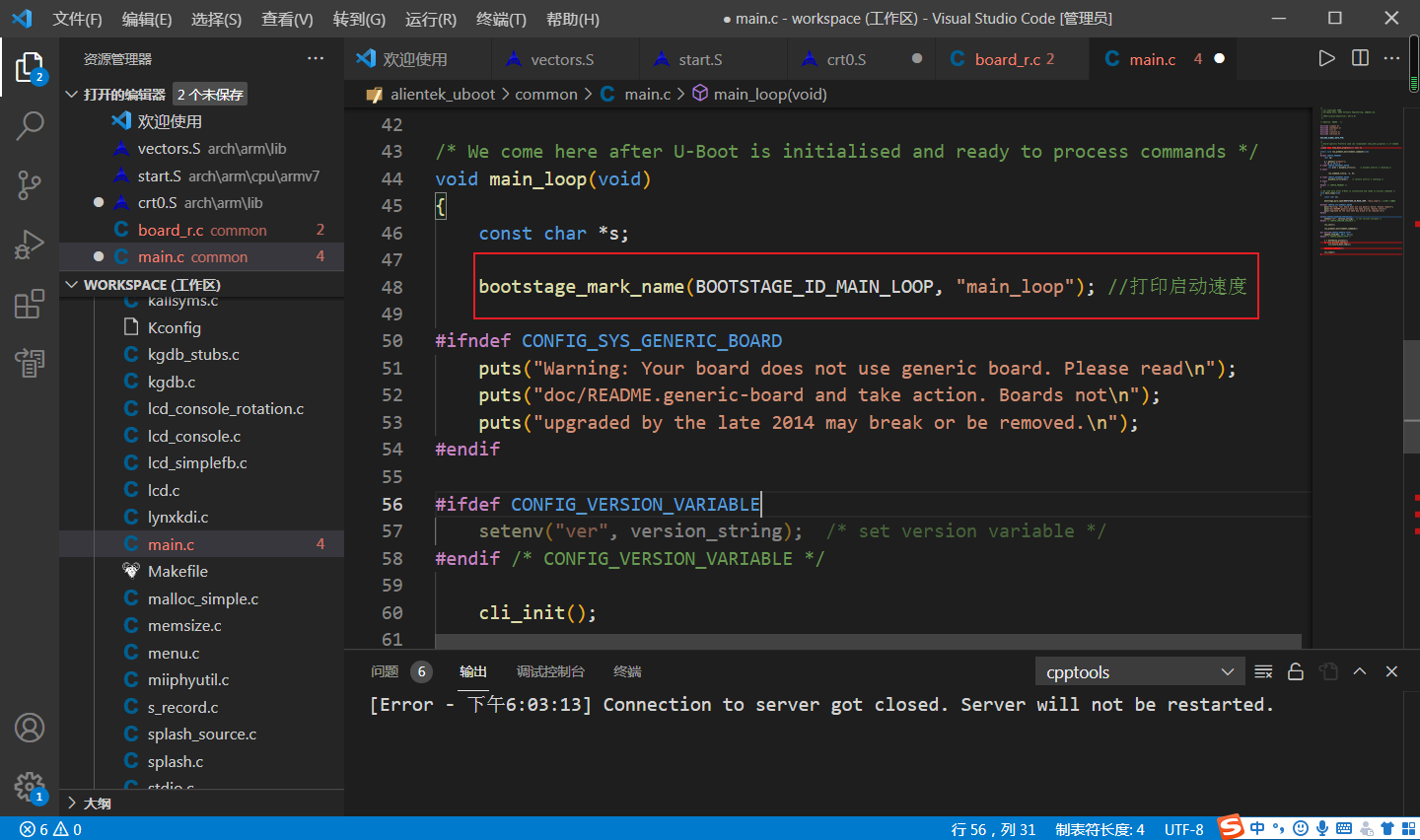Open the Selection menu
Image resolution: width=1420 pixels, height=840 pixels.
click(x=216, y=19)
